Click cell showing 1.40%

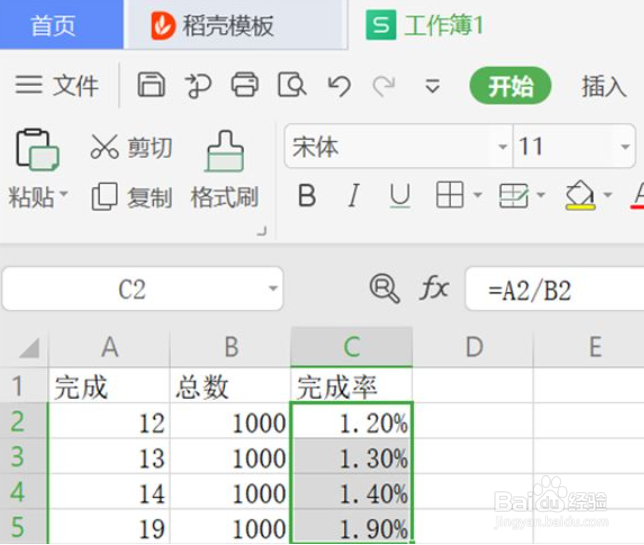click(x=352, y=492)
